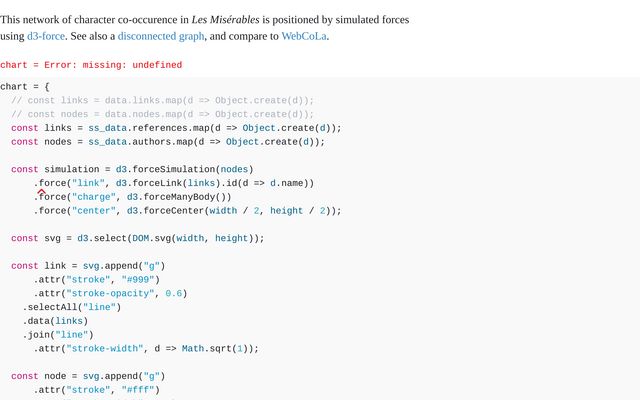640x400 pixels.
Task: Click the red chart error message
Action: click(91, 65)
